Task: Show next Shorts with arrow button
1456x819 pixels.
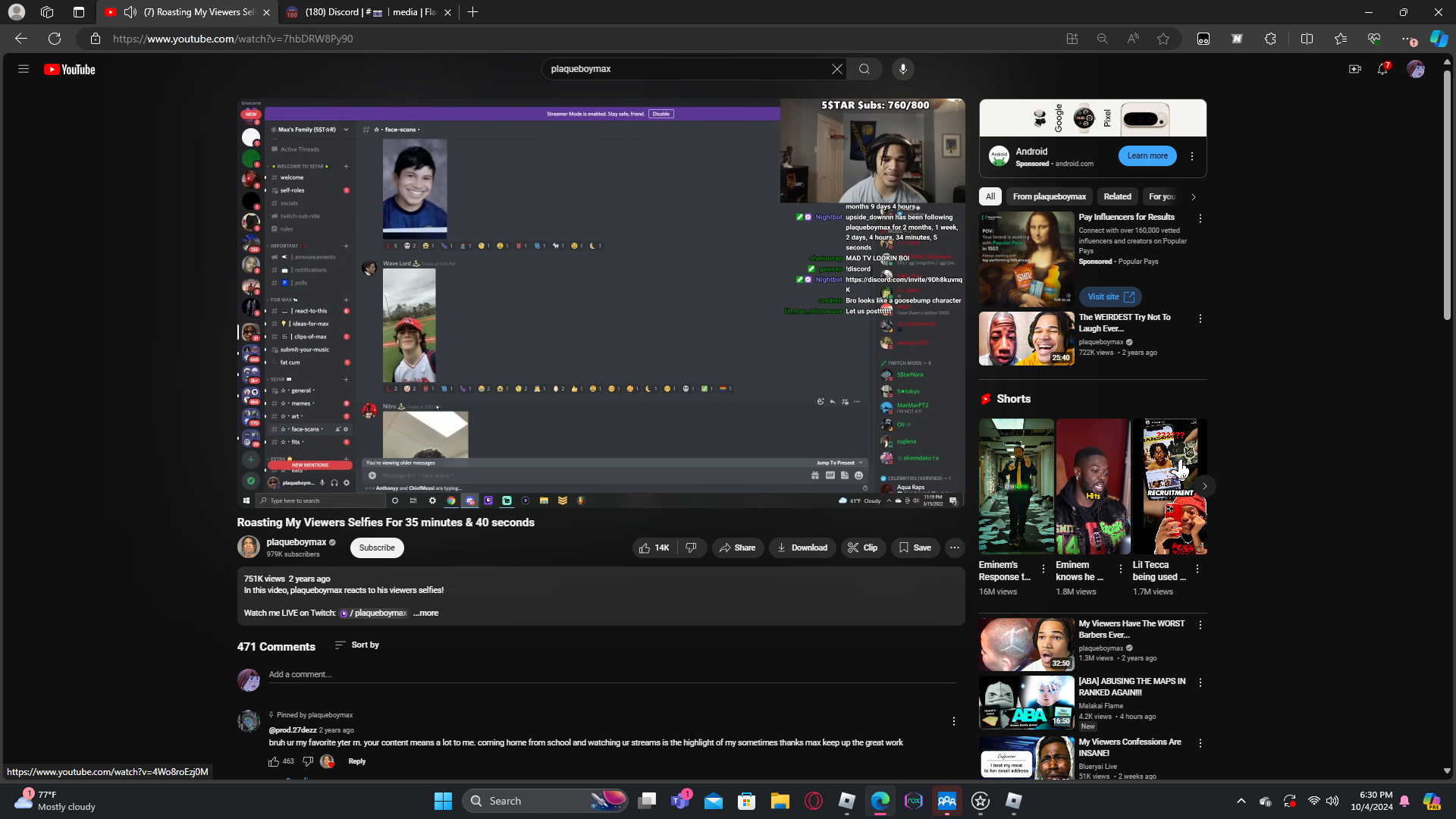Action: click(1204, 486)
